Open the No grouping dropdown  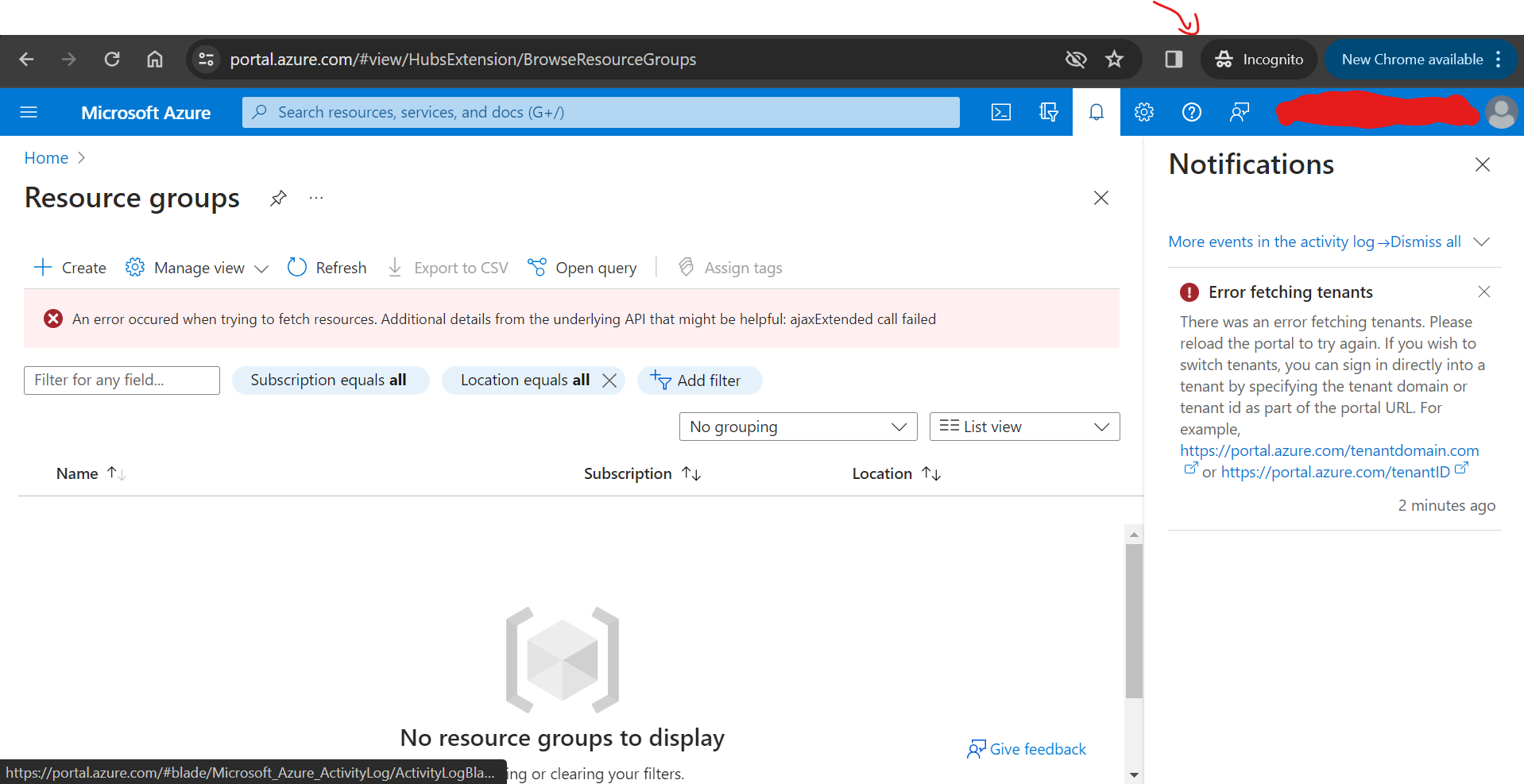tap(799, 427)
